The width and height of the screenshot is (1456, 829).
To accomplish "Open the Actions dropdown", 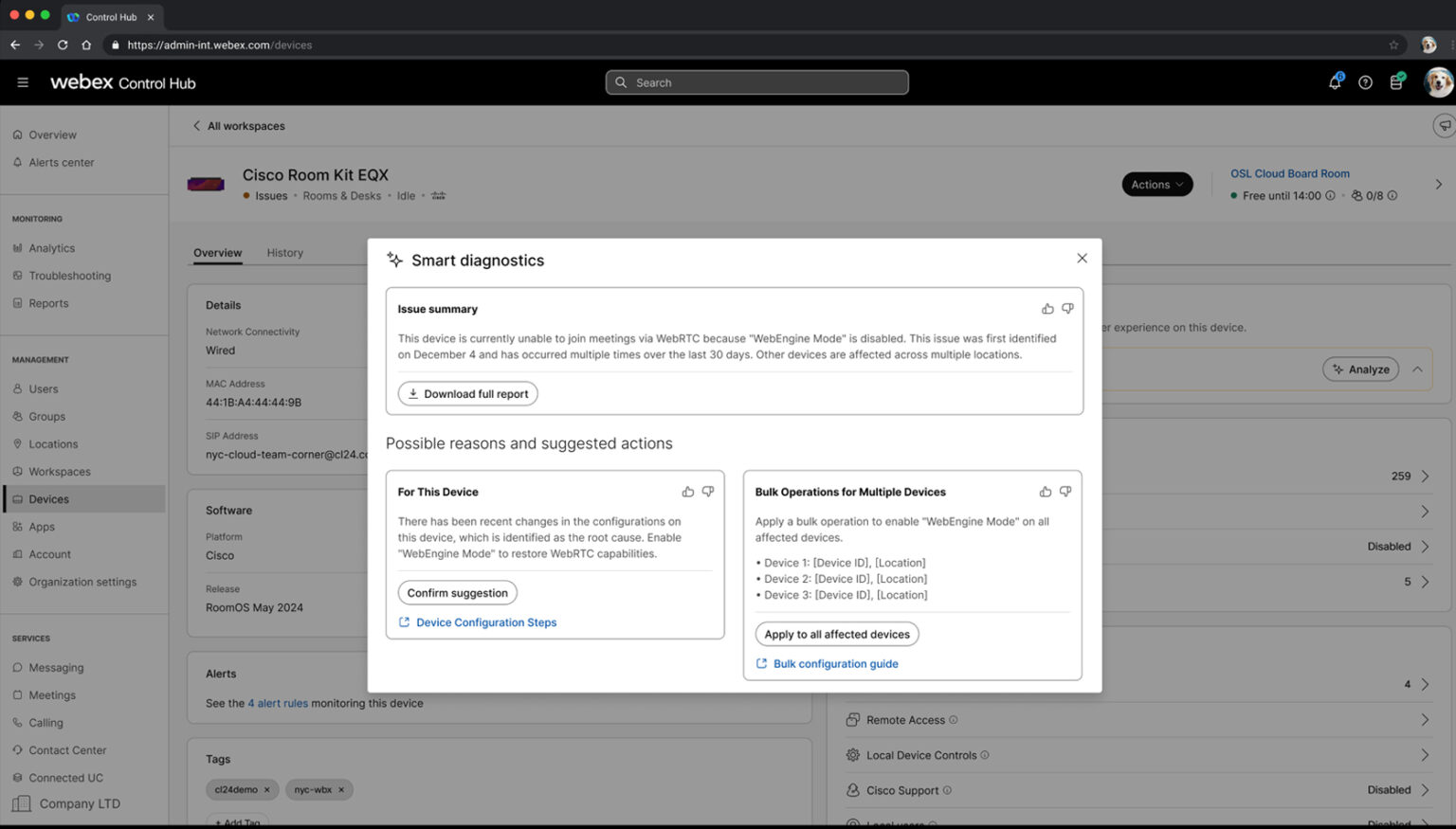I will coord(1156,184).
